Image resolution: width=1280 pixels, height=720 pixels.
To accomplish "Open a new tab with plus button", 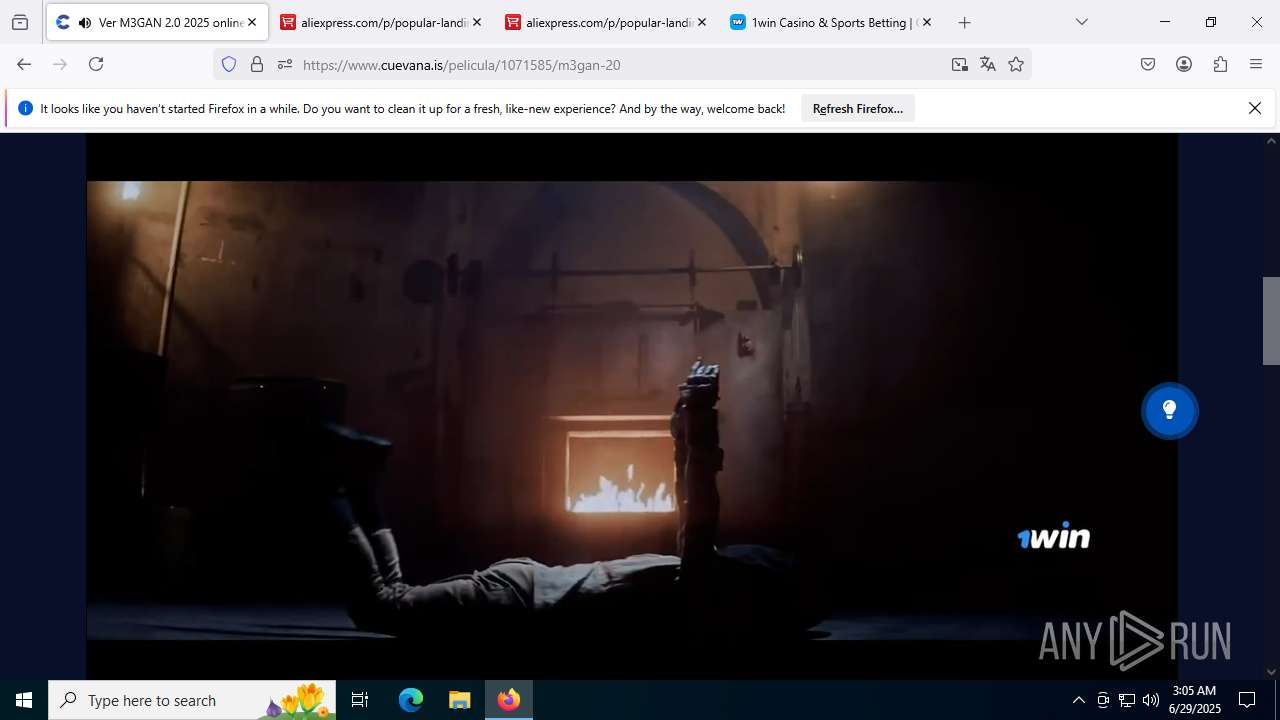I will click(964, 22).
